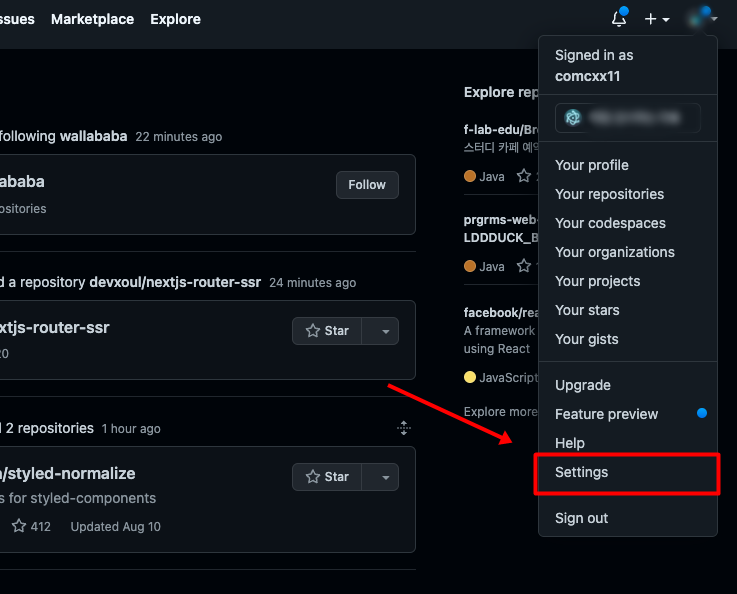
Task: Select Your codespaces in user menu
Action: 627,223
